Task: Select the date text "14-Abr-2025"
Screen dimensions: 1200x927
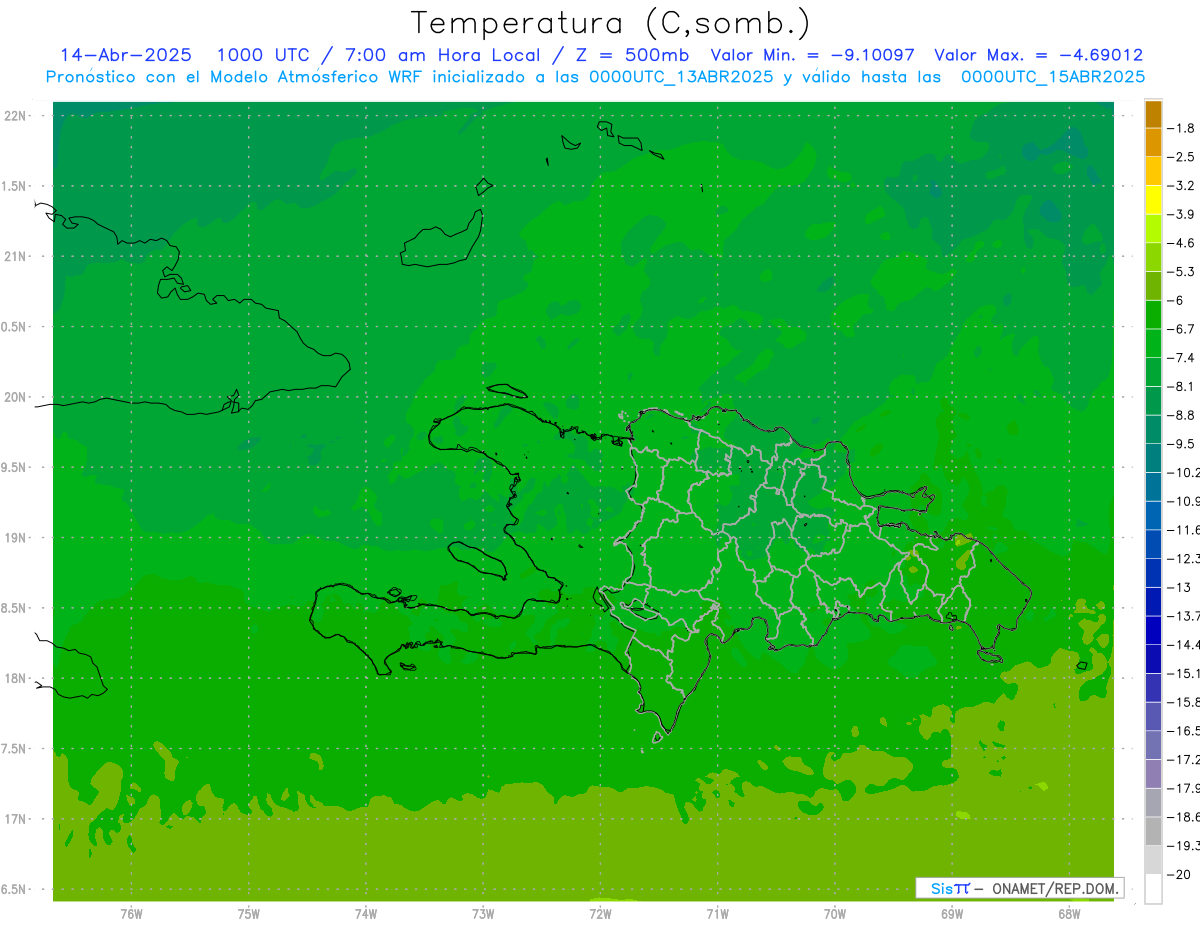Action: tap(126, 55)
